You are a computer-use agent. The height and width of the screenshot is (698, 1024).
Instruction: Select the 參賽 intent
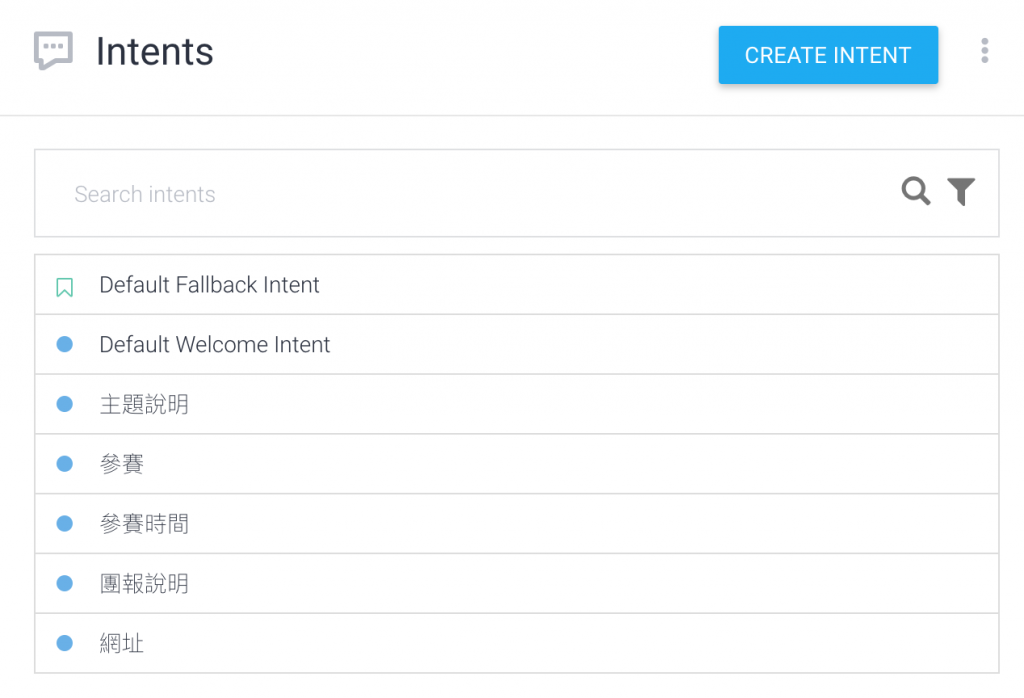pyautogui.click(x=122, y=464)
